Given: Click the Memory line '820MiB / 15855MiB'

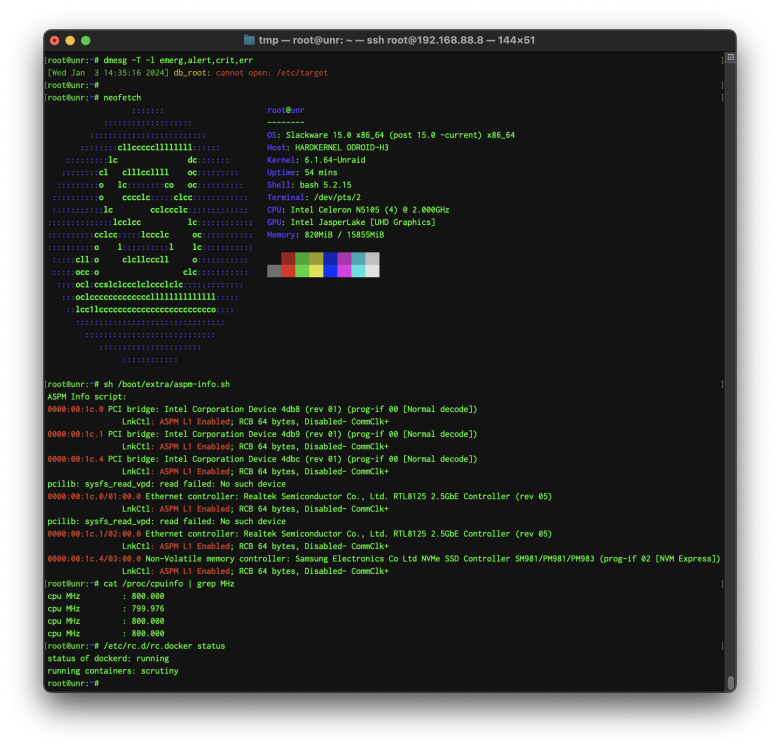Looking at the screenshot, I should pos(325,234).
